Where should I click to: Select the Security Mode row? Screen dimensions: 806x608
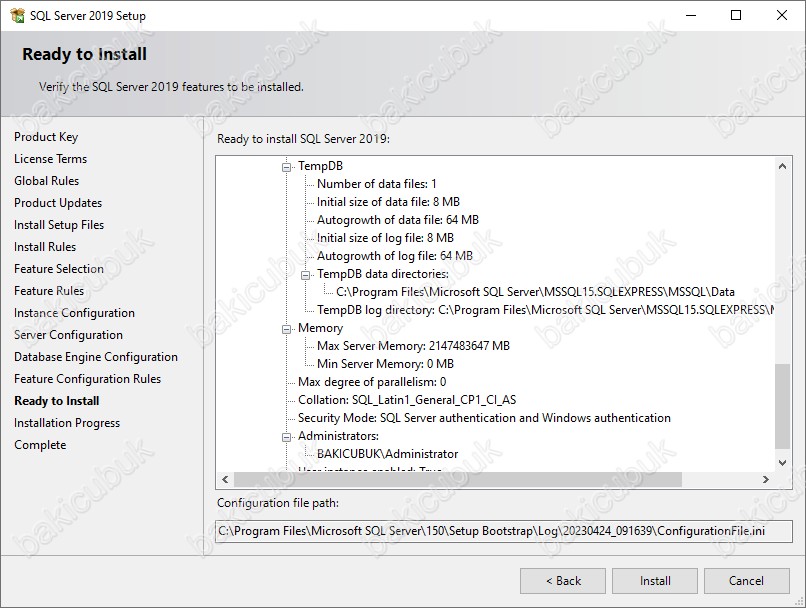(484, 418)
